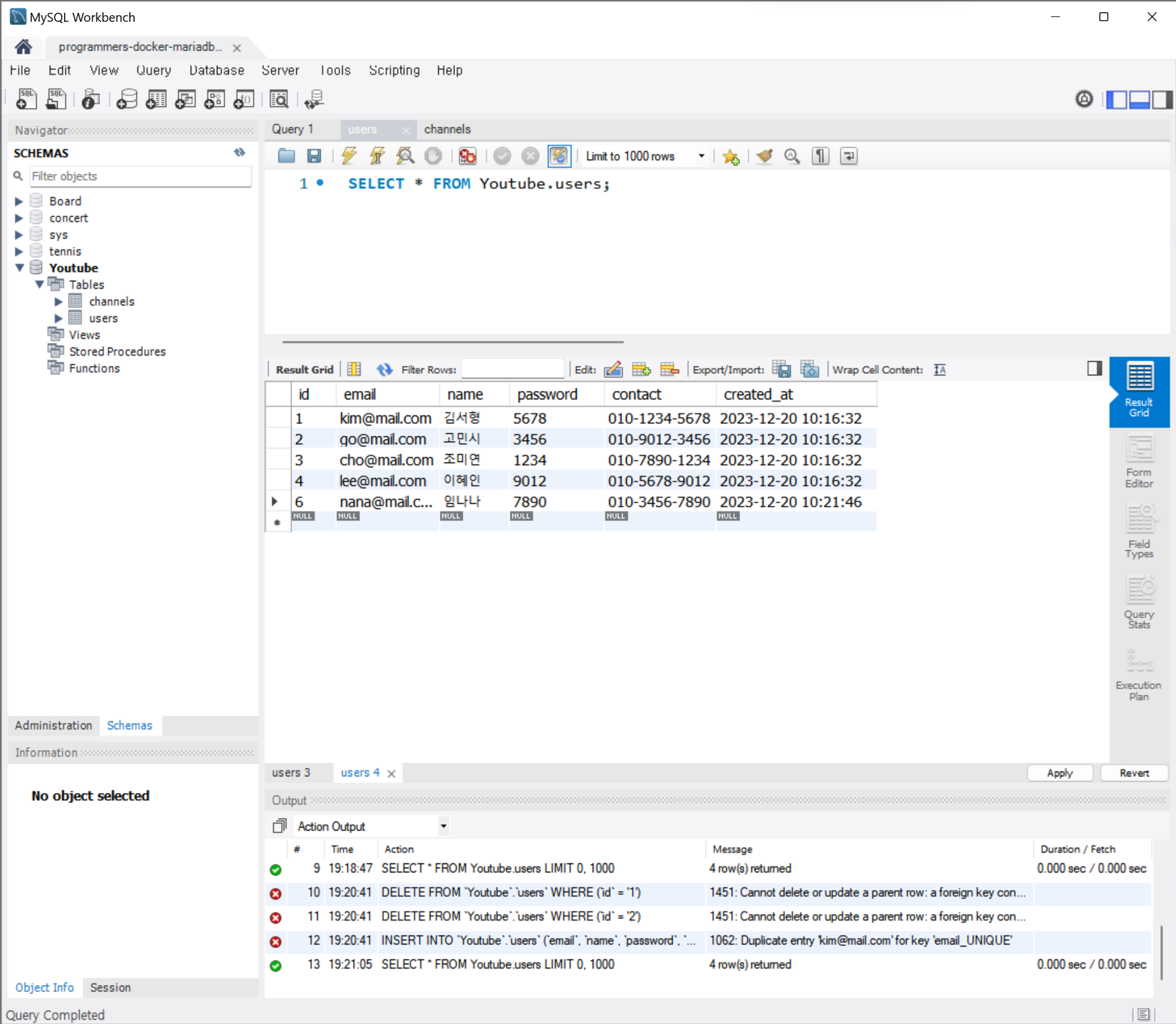Run EXPLAIN on current statement
Image resolution: width=1176 pixels, height=1024 pixels.
405,156
